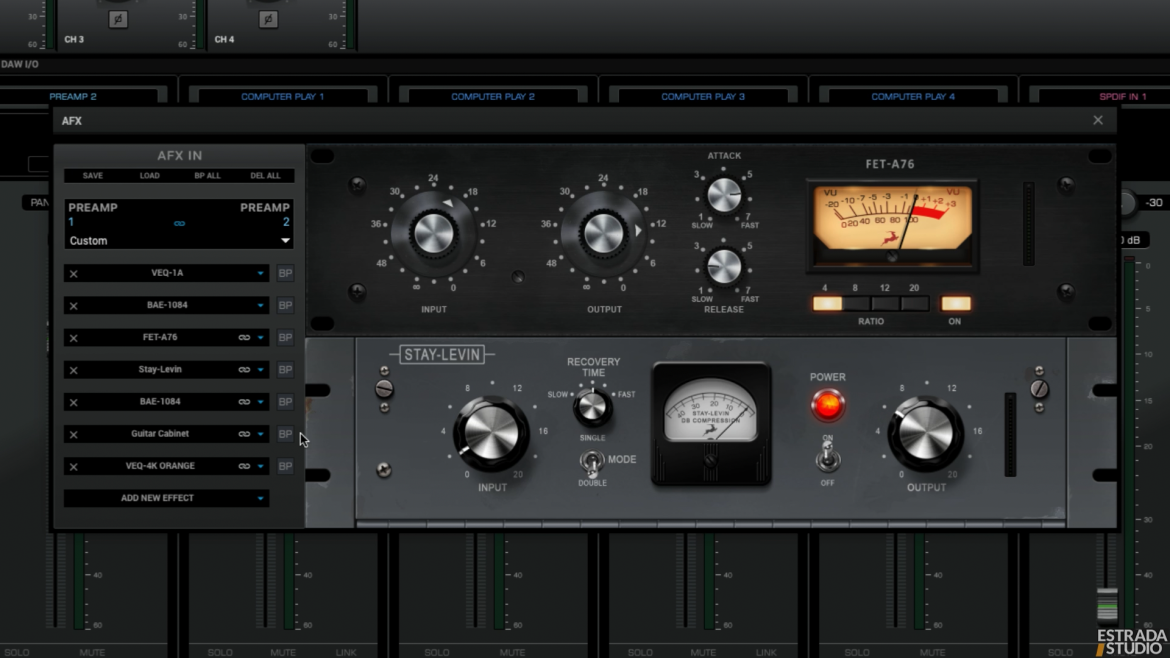Open the ADD NEW EFFECT dropdown
Screen dimensions: 1170x658
coord(166,498)
